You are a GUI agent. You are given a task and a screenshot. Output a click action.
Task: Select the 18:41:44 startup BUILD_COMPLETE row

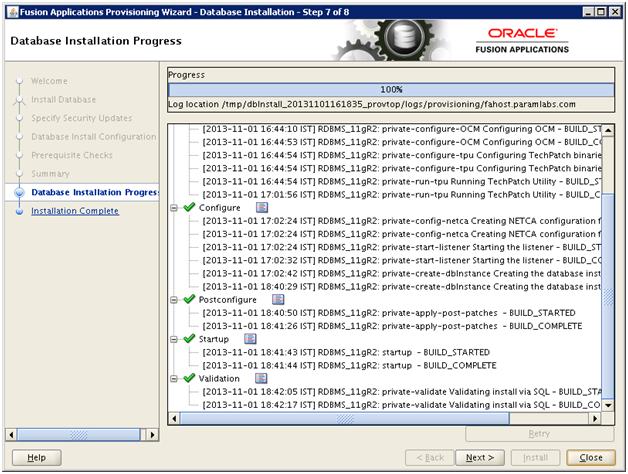pyautogui.click(x=349, y=365)
